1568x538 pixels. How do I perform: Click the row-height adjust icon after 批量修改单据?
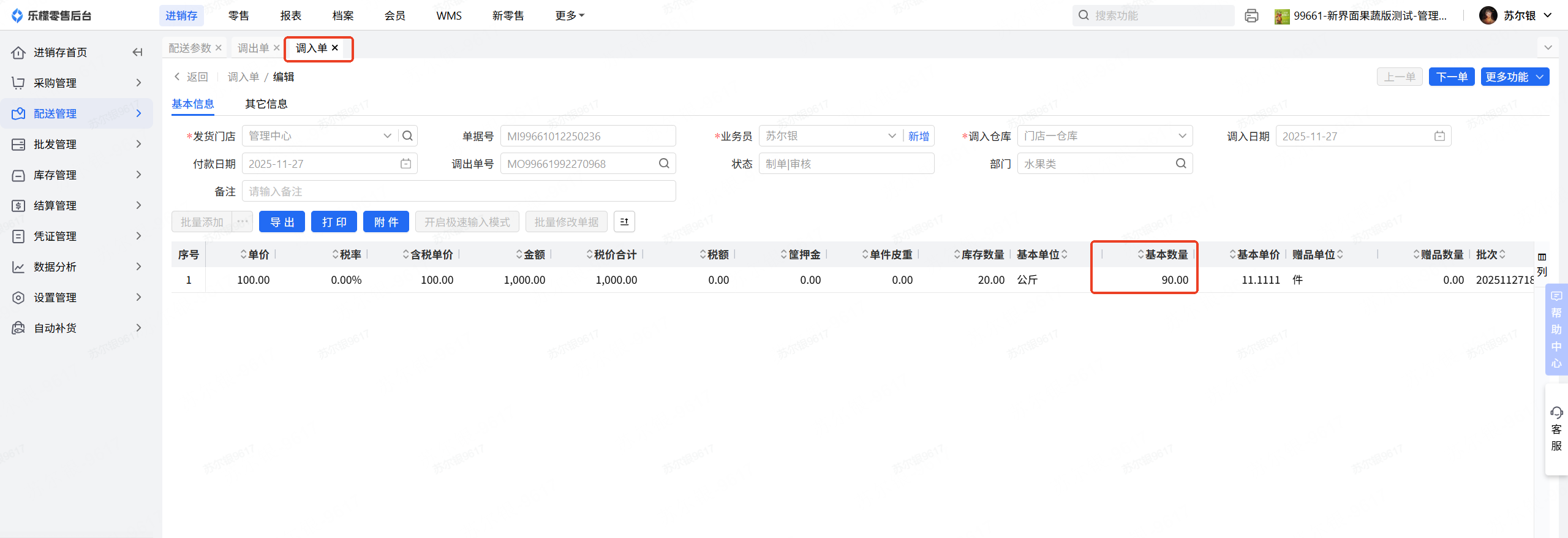[624, 222]
